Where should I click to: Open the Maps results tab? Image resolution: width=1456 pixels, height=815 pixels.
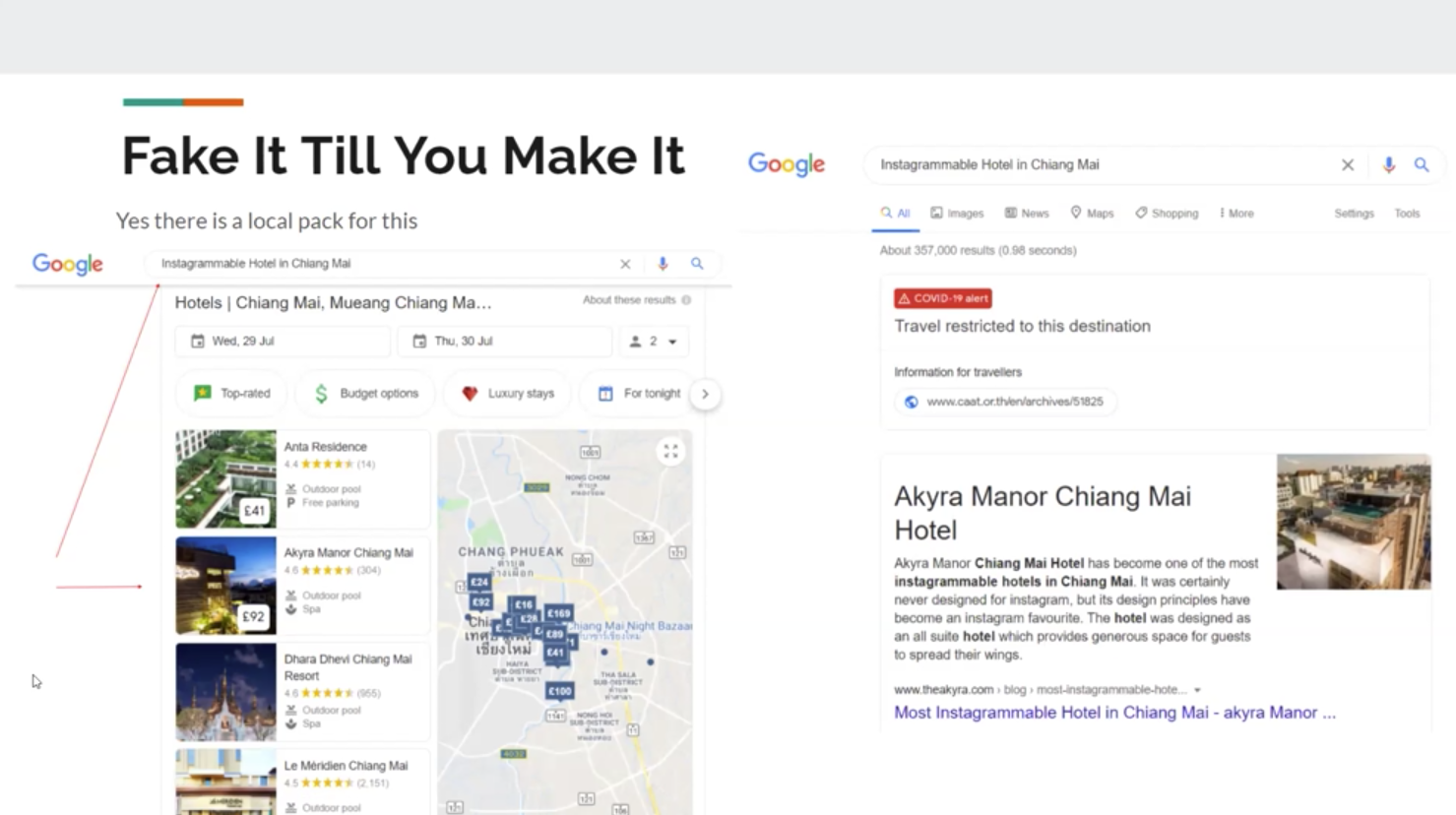(x=1092, y=214)
